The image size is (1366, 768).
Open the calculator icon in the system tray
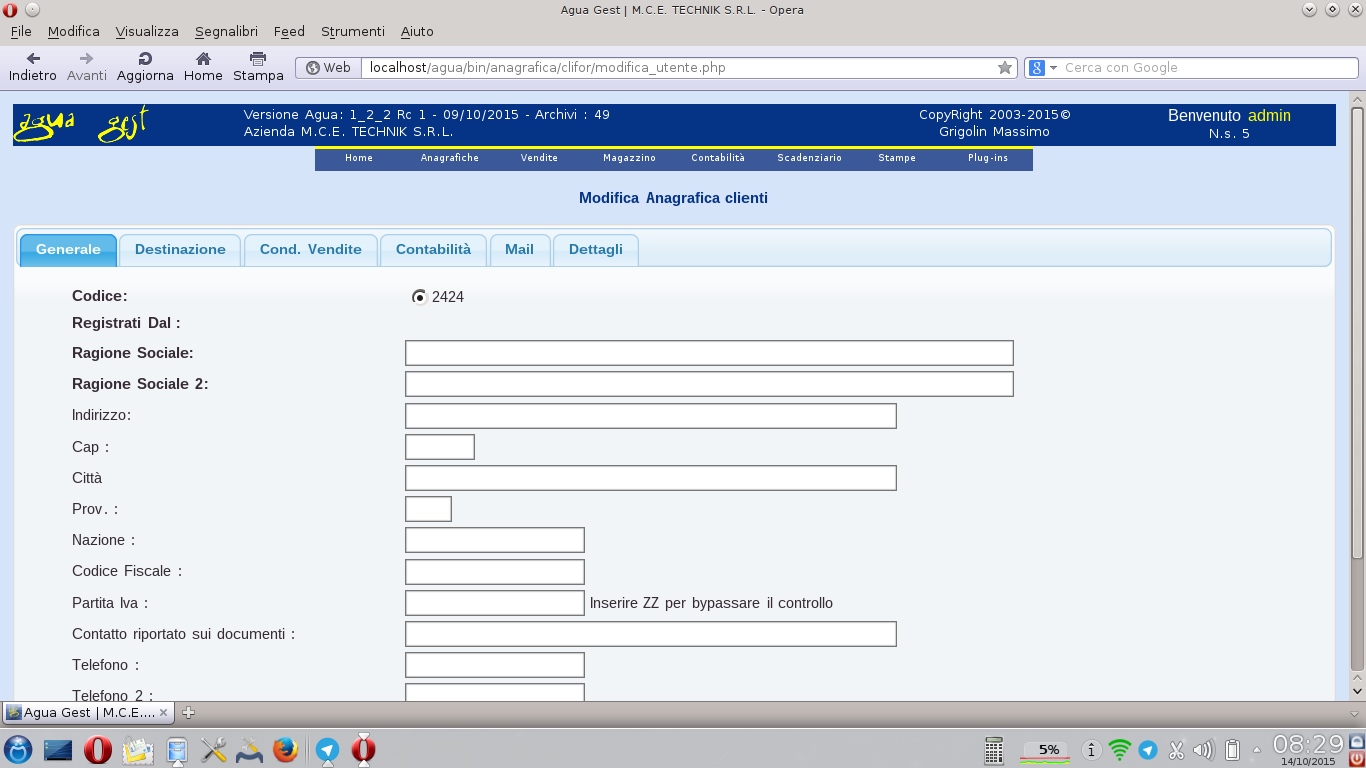tap(993, 748)
